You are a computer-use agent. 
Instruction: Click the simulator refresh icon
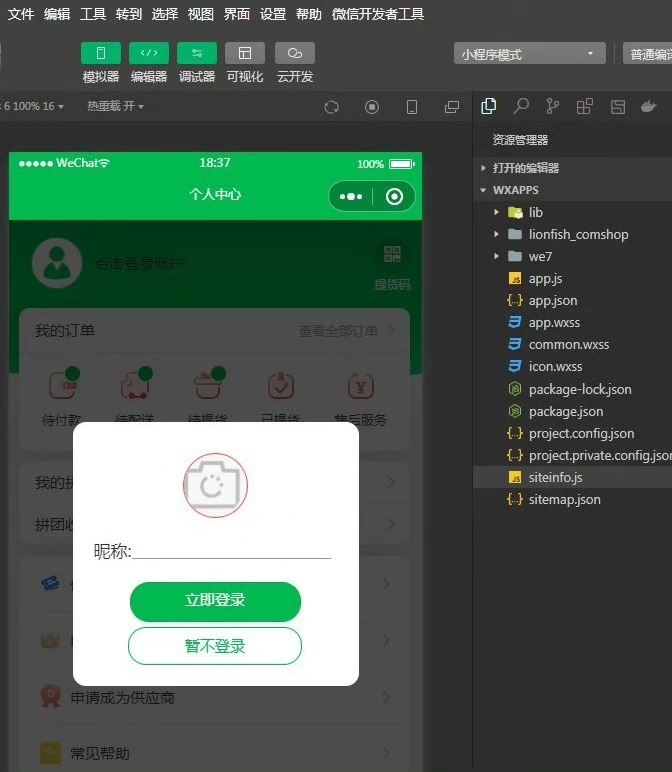click(332, 107)
